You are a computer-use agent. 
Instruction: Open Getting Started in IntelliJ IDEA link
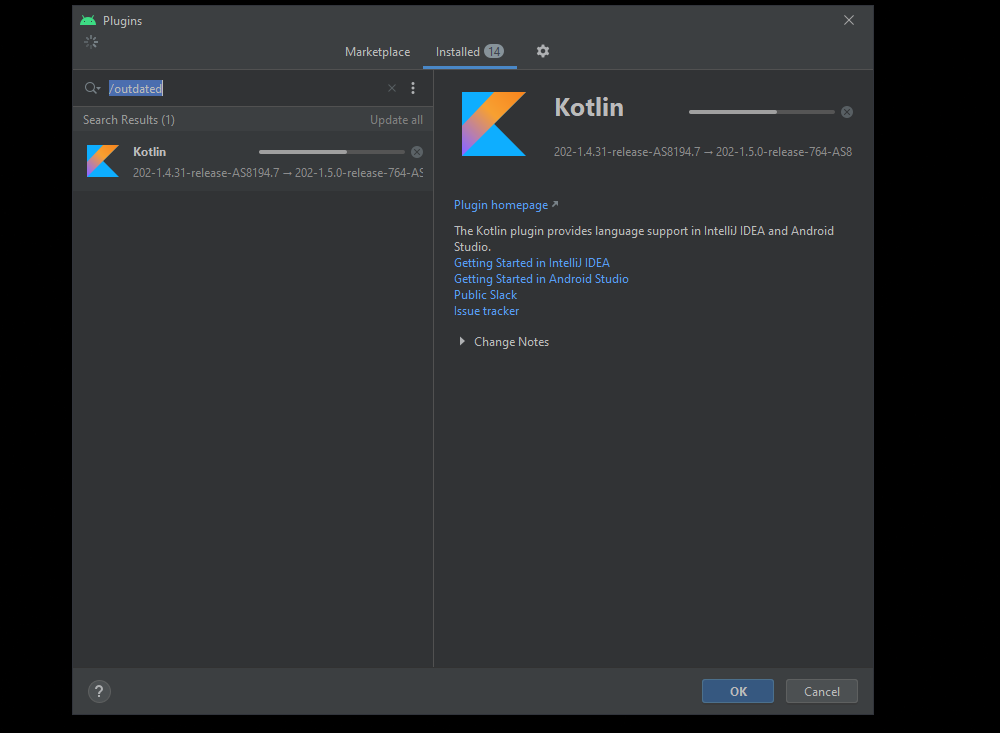pos(532,263)
